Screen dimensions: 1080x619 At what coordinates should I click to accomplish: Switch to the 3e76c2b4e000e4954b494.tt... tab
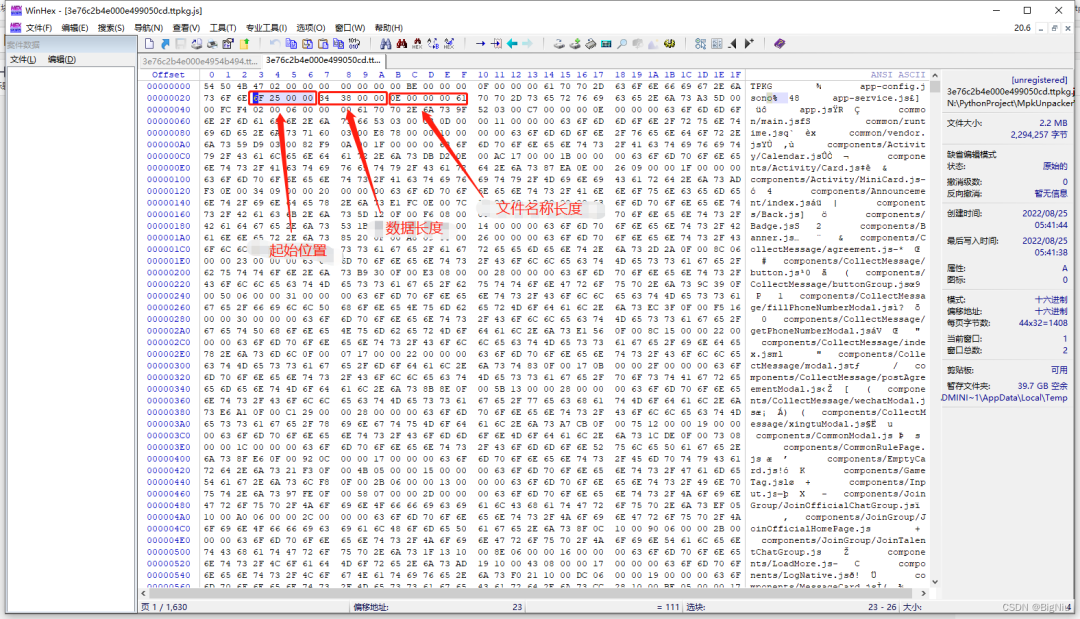(x=200, y=61)
